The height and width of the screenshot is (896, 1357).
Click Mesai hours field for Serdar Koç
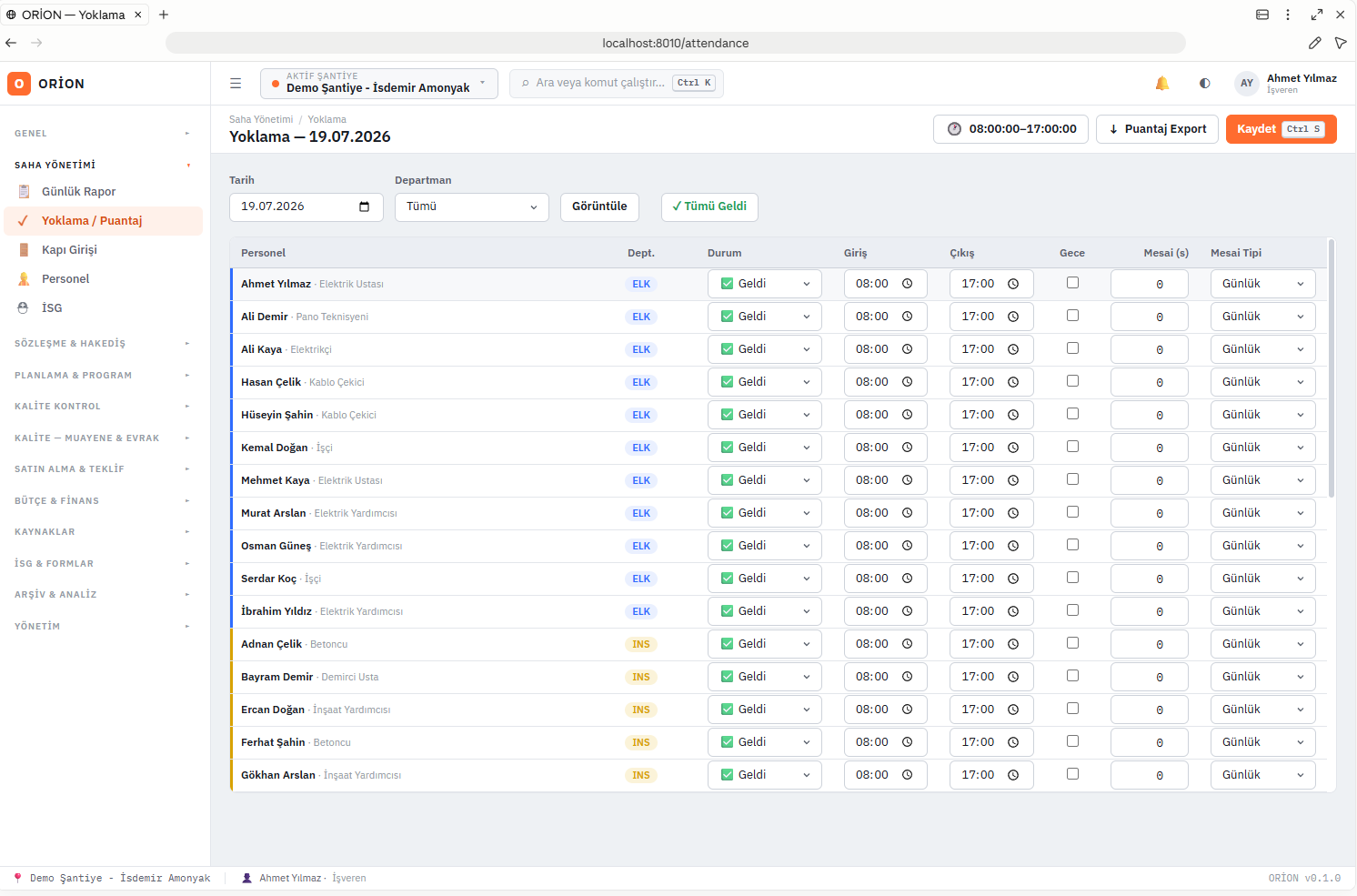[1150, 579]
